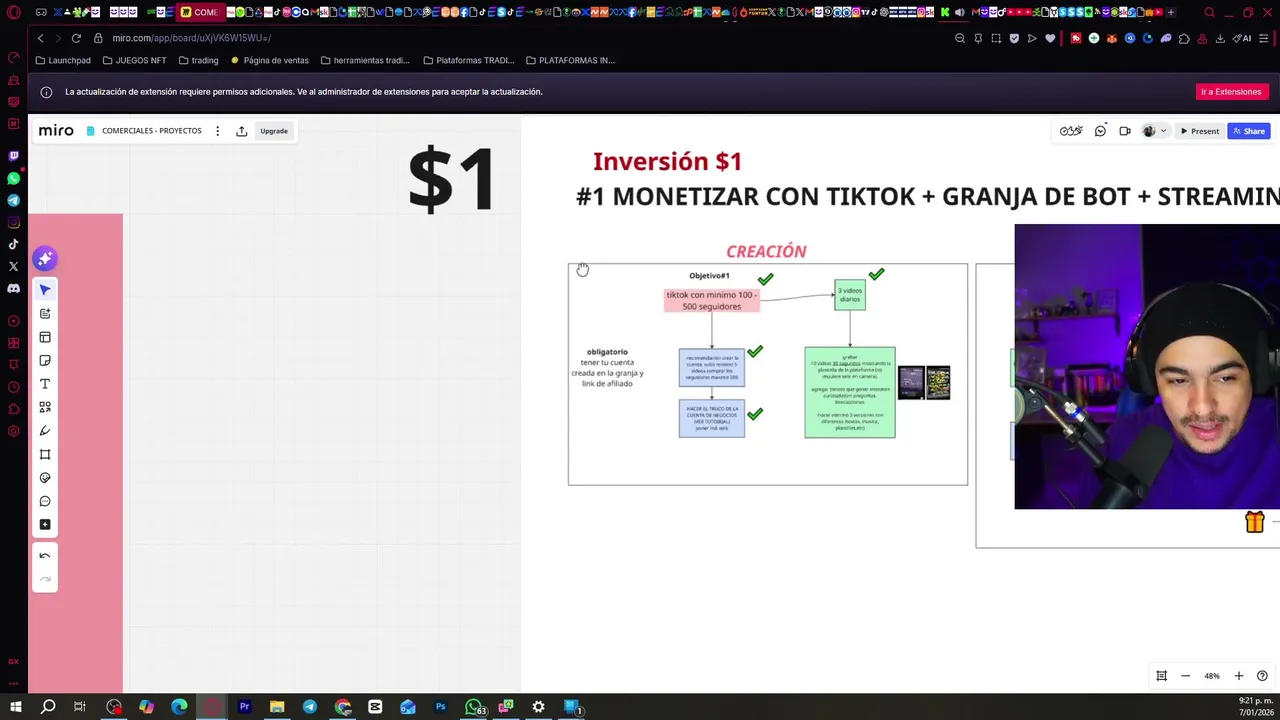Open the 48% zoom level menu

[x=1212, y=676]
